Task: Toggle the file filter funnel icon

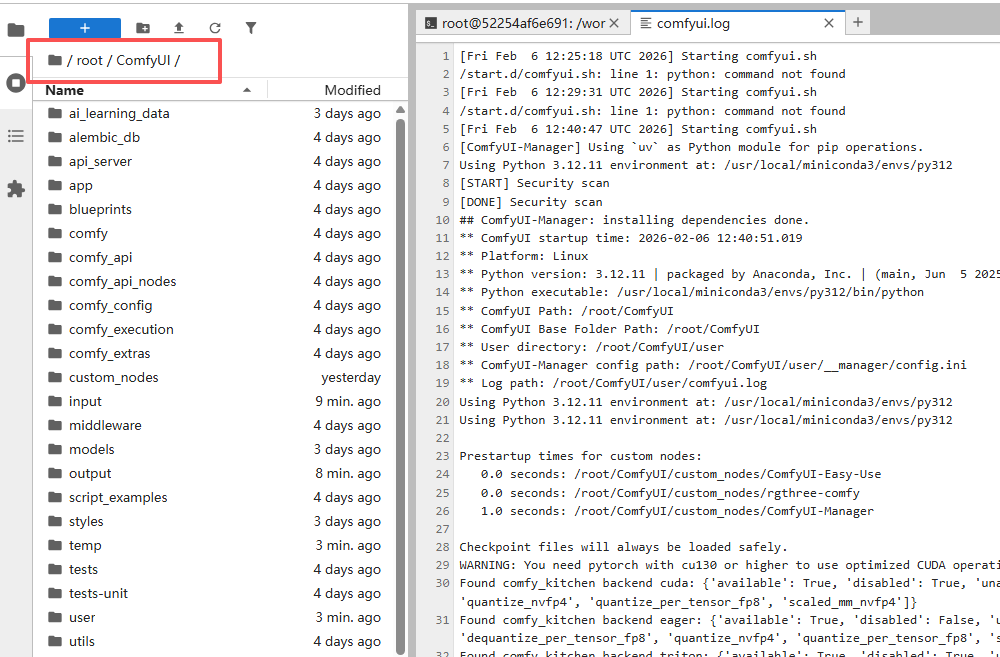Action: pyautogui.click(x=251, y=28)
